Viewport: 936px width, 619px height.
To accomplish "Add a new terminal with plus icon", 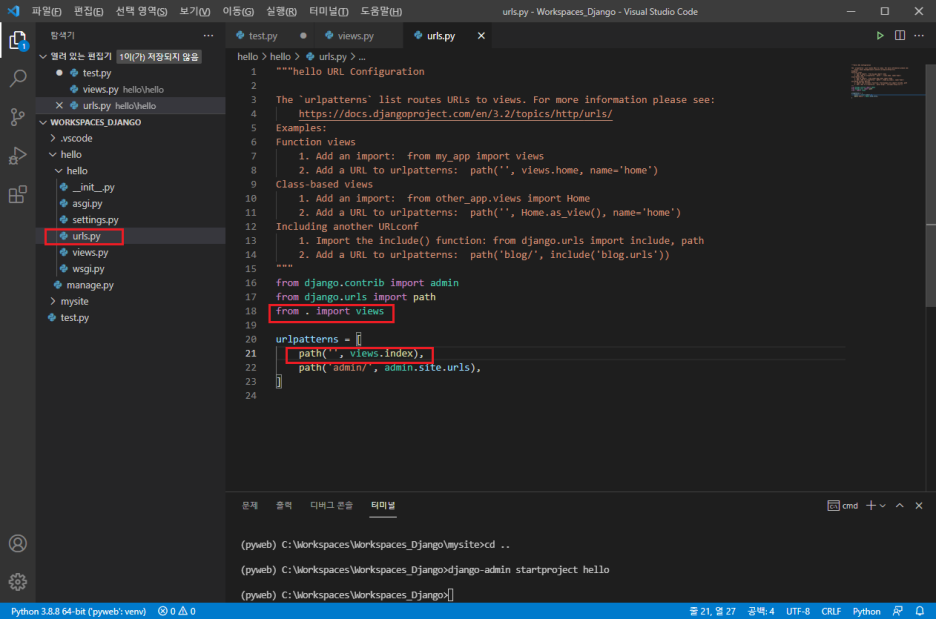I will (x=871, y=506).
